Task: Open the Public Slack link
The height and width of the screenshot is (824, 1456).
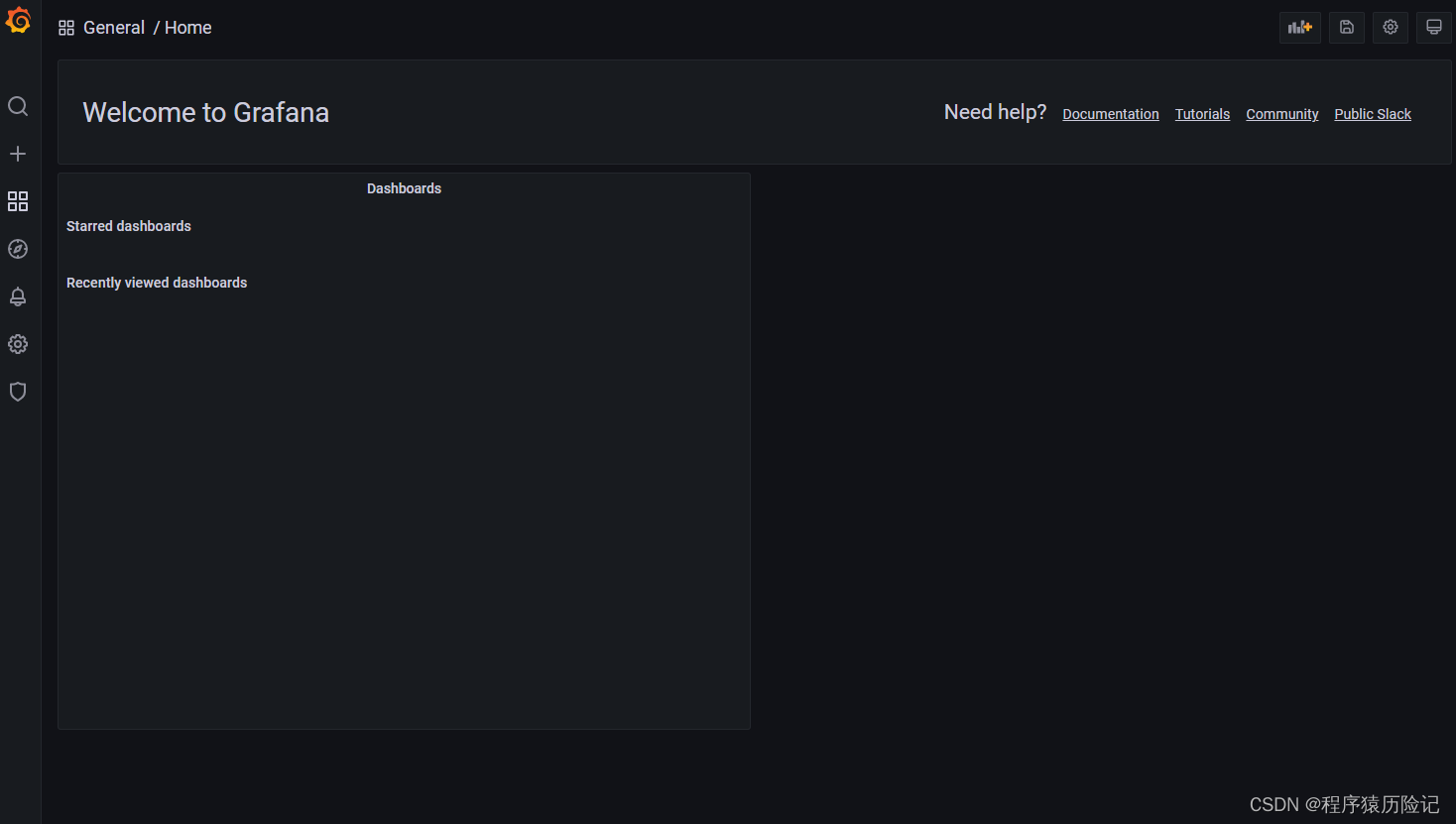Action: click(1373, 114)
